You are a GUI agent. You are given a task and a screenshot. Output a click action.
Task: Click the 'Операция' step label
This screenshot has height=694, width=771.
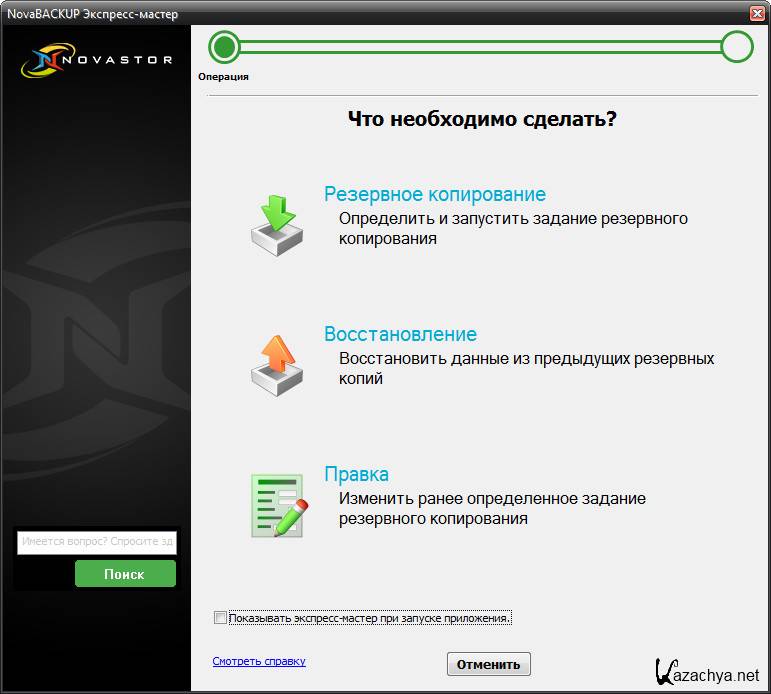[223, 76]
